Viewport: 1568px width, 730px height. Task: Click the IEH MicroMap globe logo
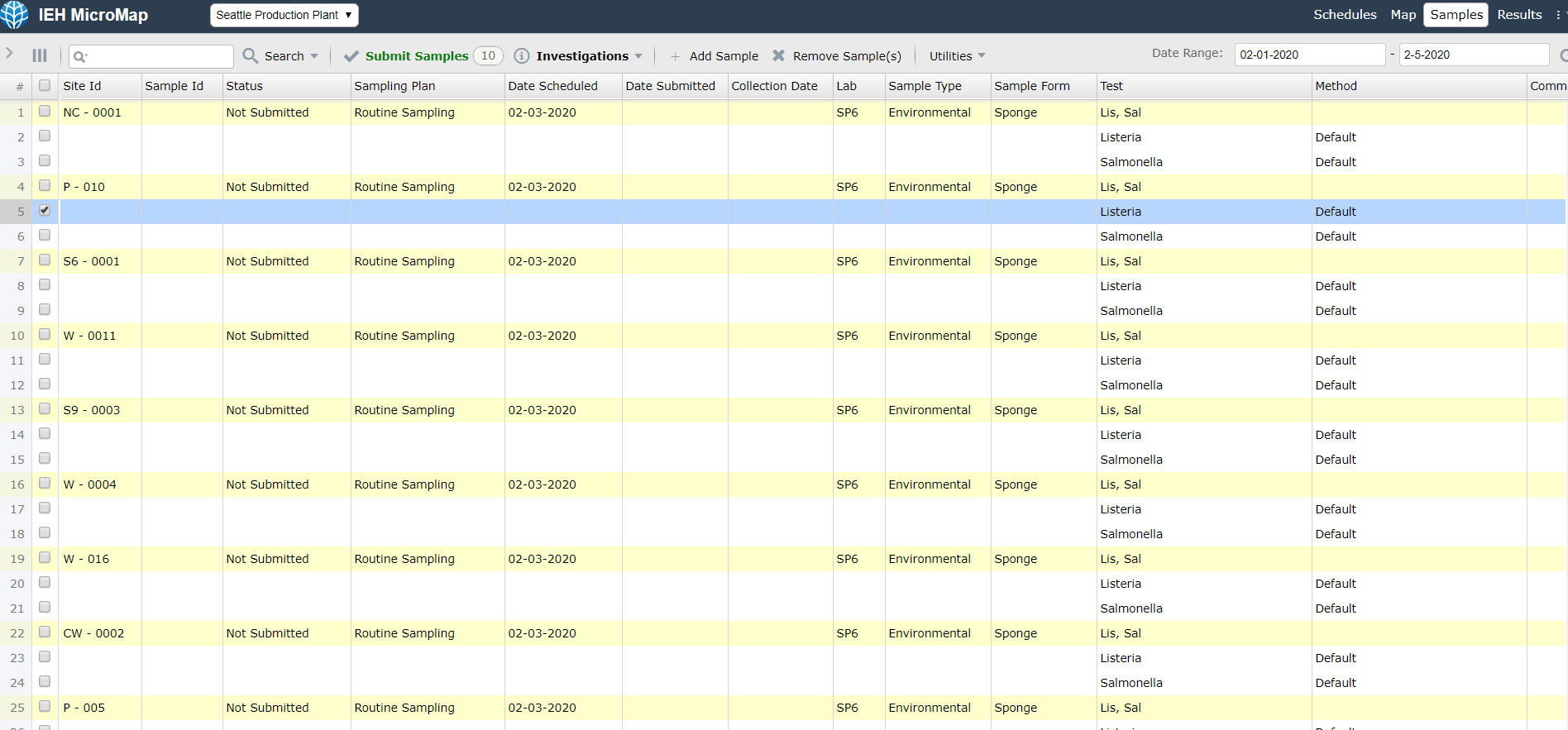[14, 15]
